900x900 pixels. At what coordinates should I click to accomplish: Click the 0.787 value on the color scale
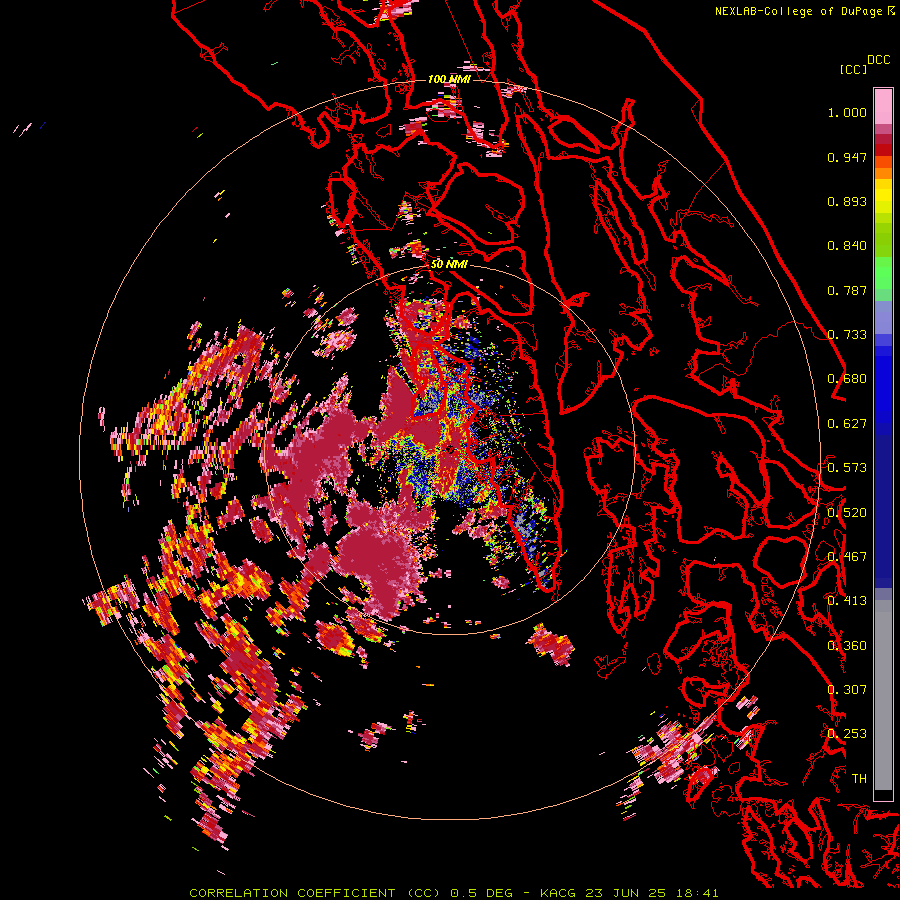click(847, 290)
